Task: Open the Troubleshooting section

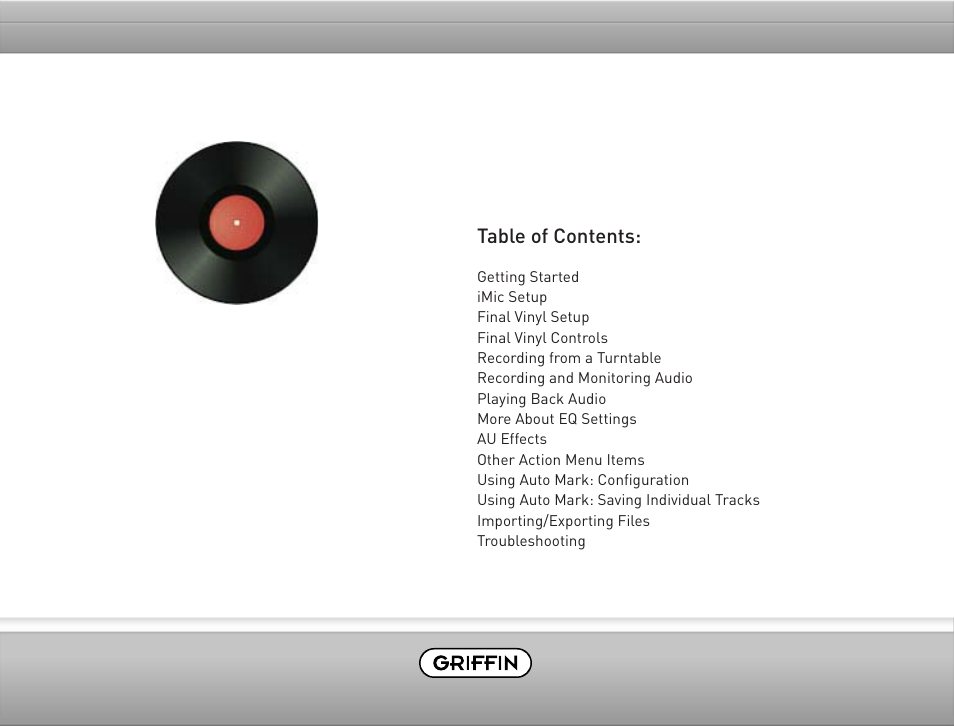Action: pyautogui.click(x=531, y=540)
